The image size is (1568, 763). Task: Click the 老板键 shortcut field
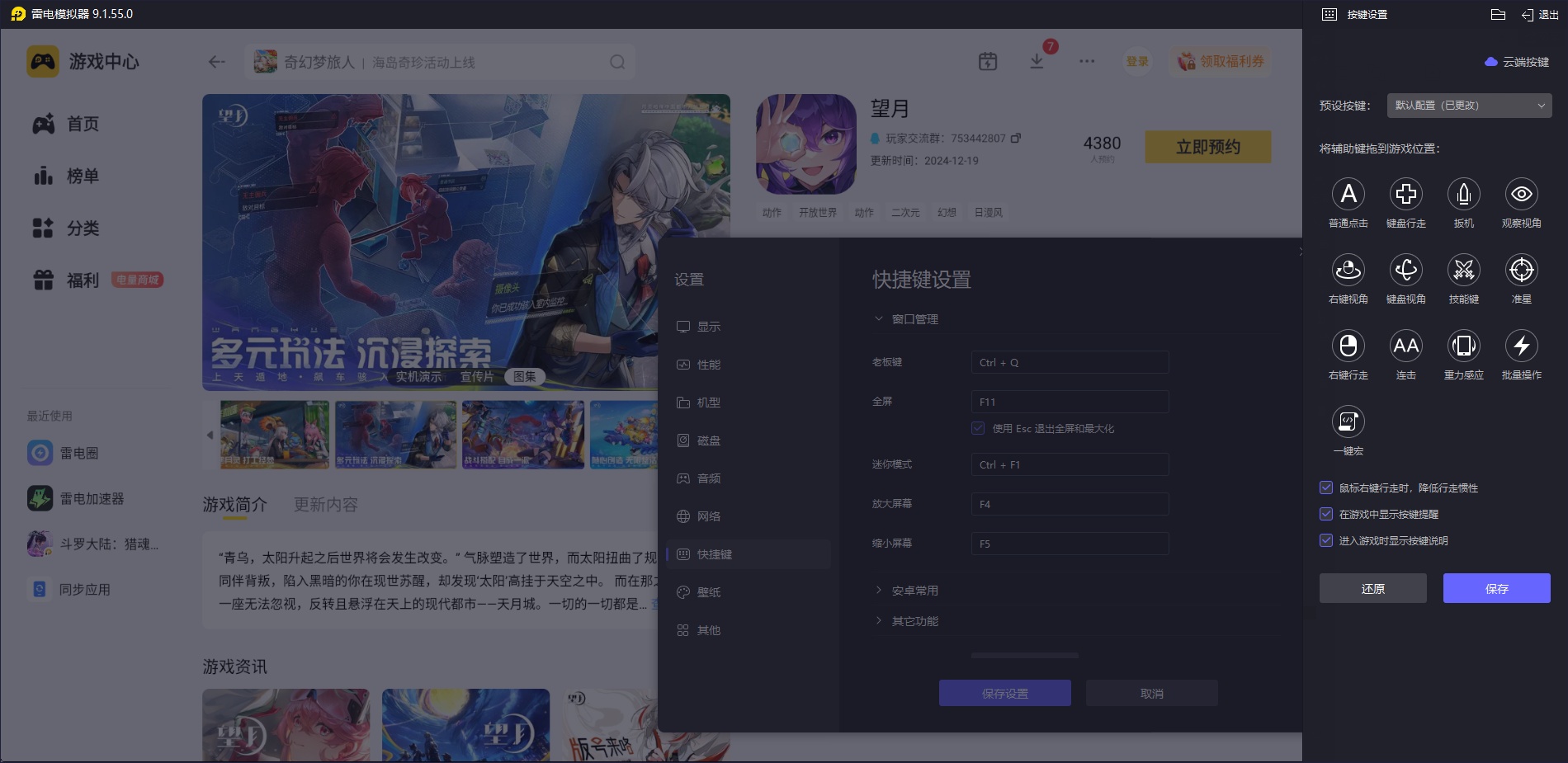[x=1070, y=362]
